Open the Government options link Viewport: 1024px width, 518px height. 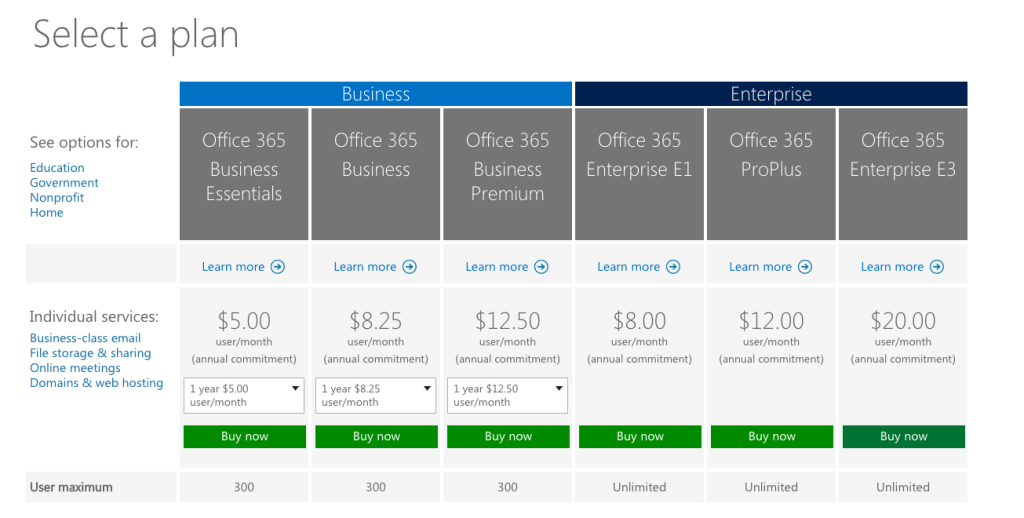click(x=64, y=183)
